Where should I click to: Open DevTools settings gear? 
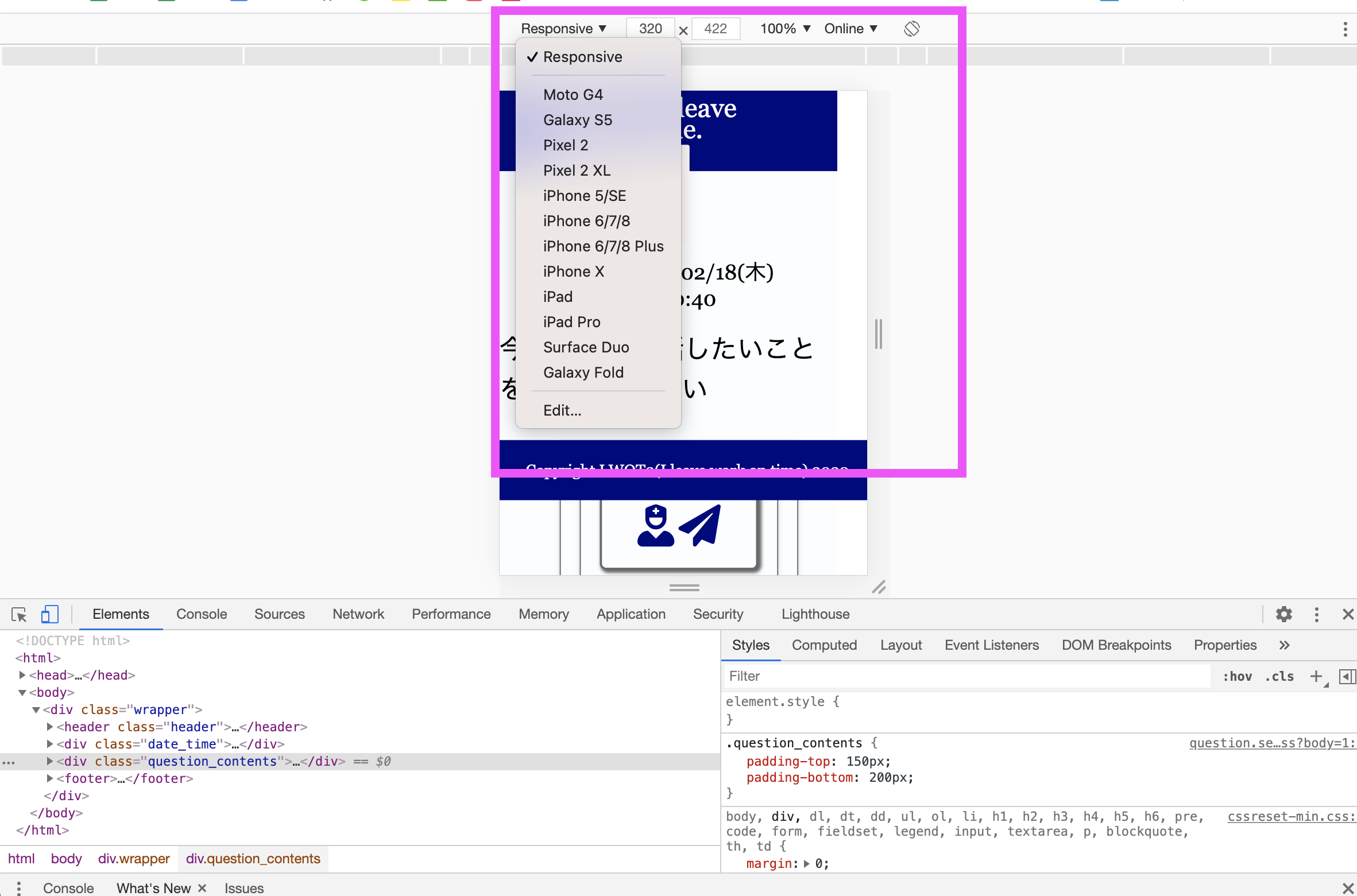tap(1283, 615)
